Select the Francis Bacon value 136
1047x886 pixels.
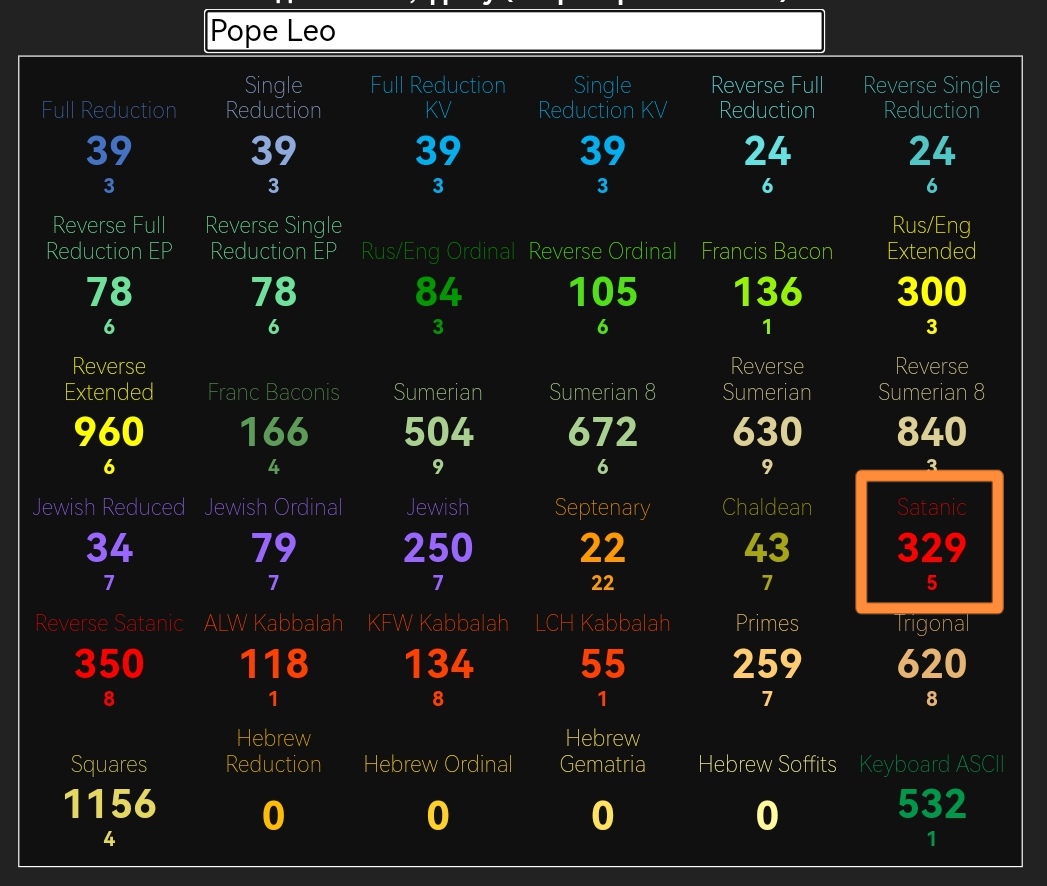click(x=767, y=292)
